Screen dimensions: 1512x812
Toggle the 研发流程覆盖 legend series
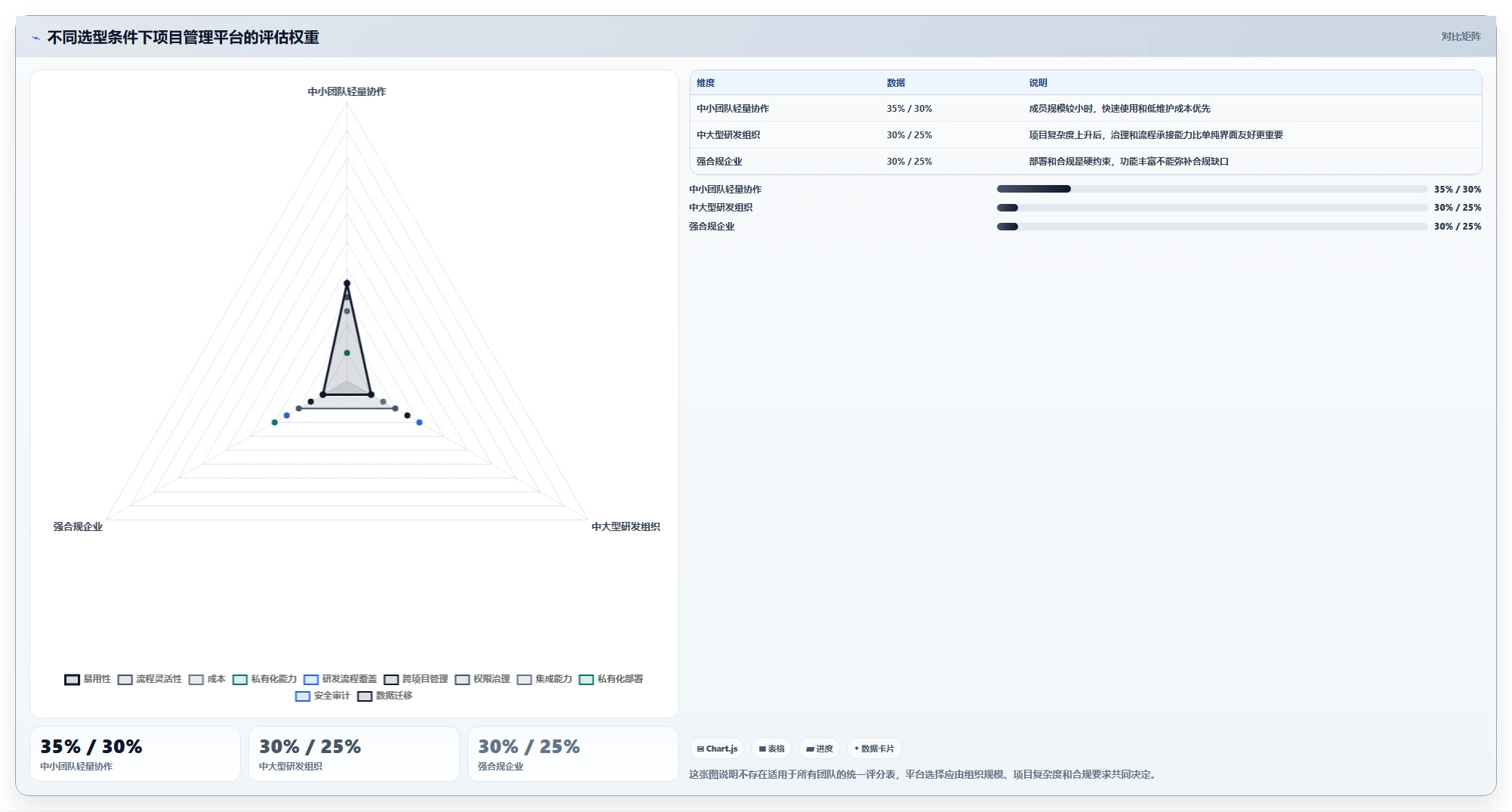click(340, 679)
